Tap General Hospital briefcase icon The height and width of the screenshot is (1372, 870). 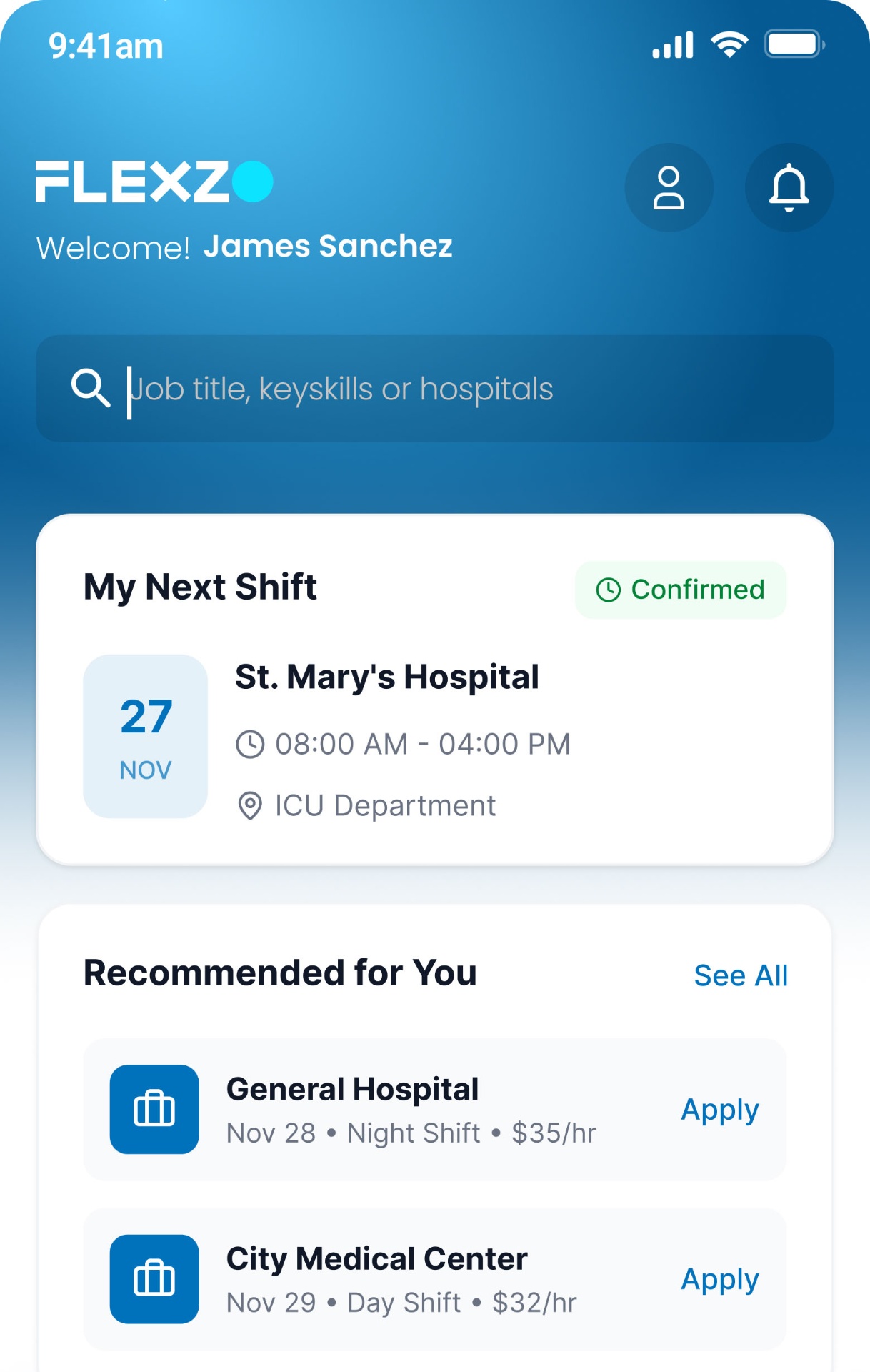point(154,1109)
